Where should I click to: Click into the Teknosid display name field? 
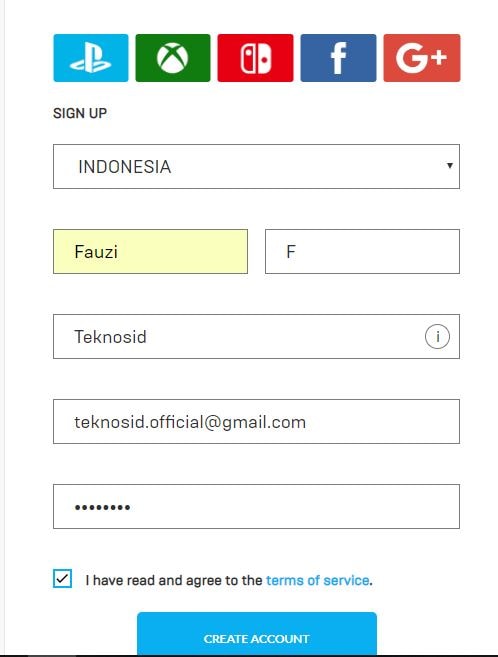(x=256, y=336)
